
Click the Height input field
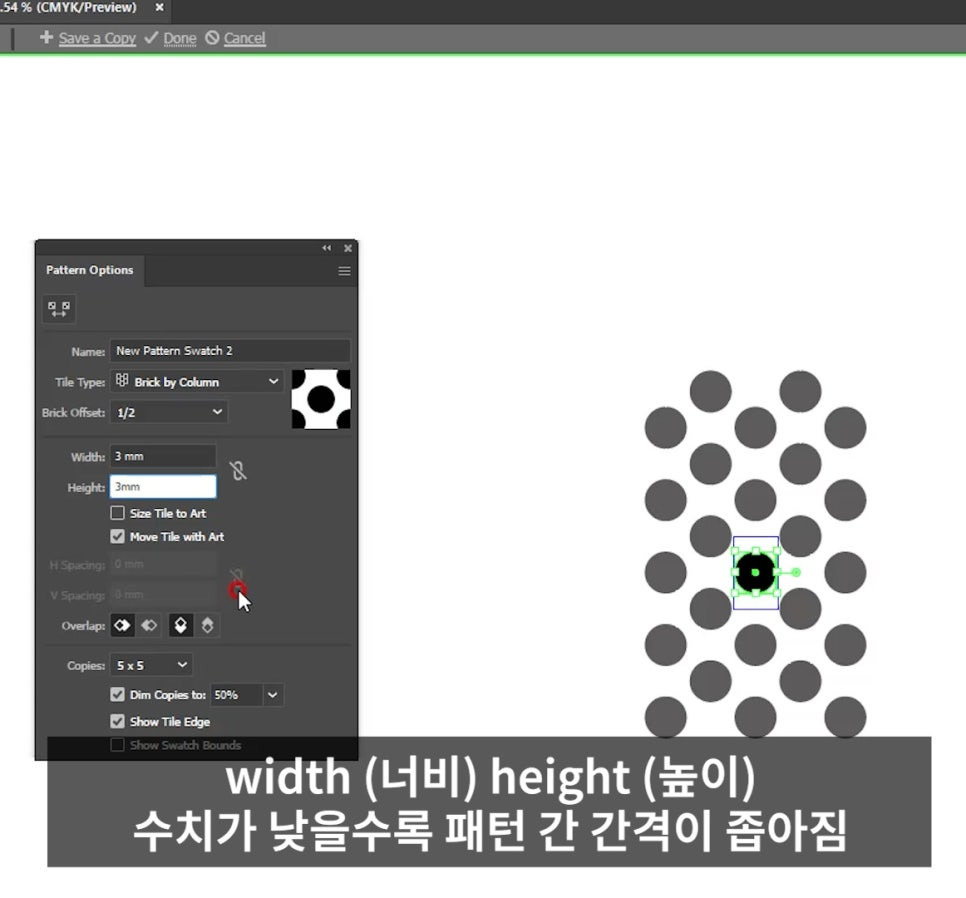[163, 487]
